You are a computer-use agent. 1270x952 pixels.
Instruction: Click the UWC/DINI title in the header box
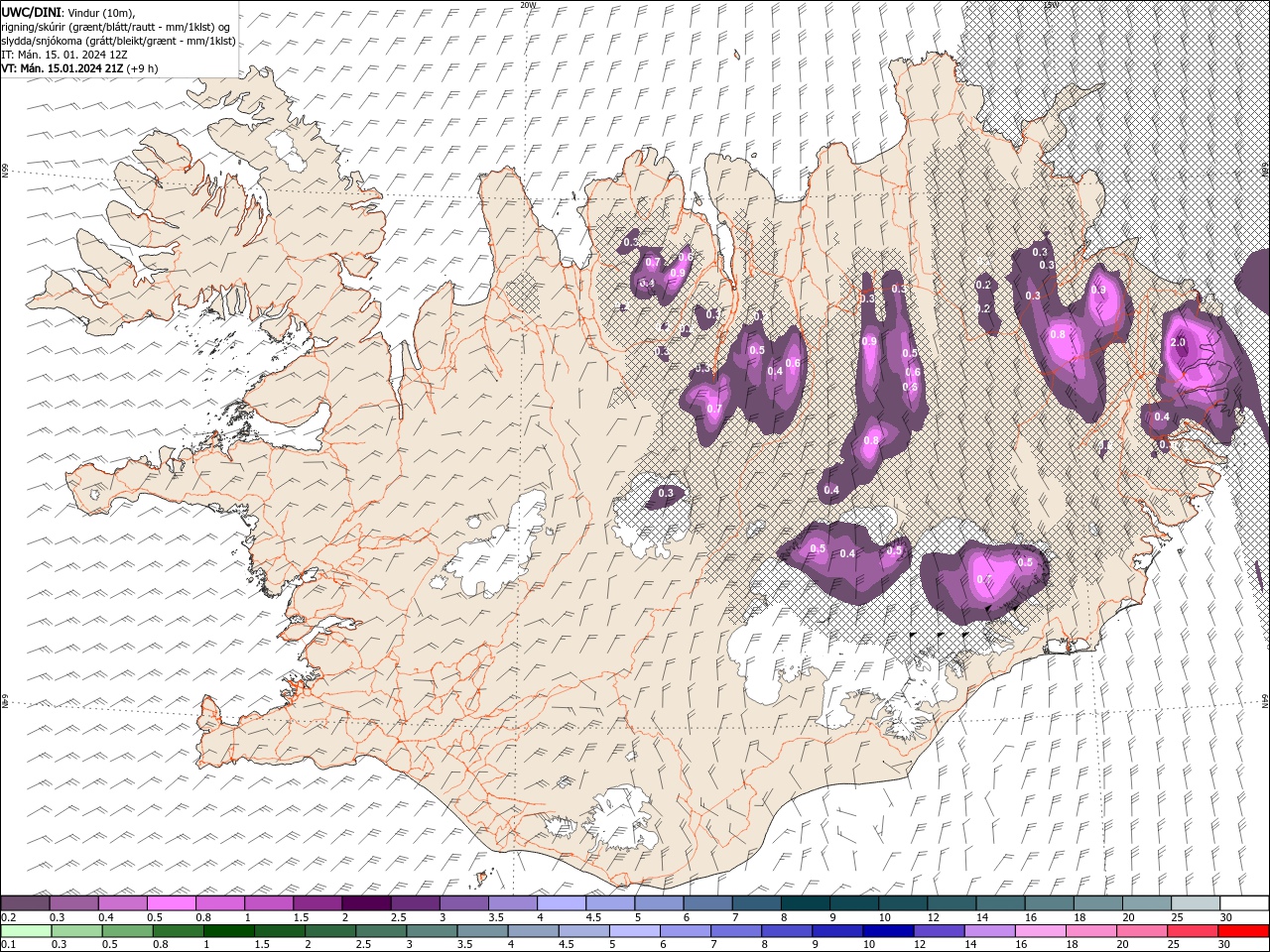[x=33, y=11]
